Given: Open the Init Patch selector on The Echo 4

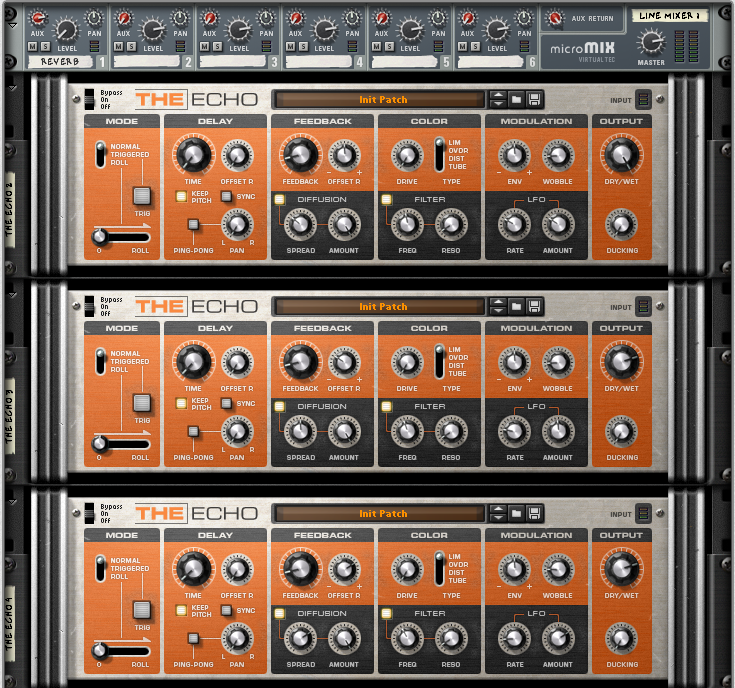Looking at the screenshot, I should 383,513.
